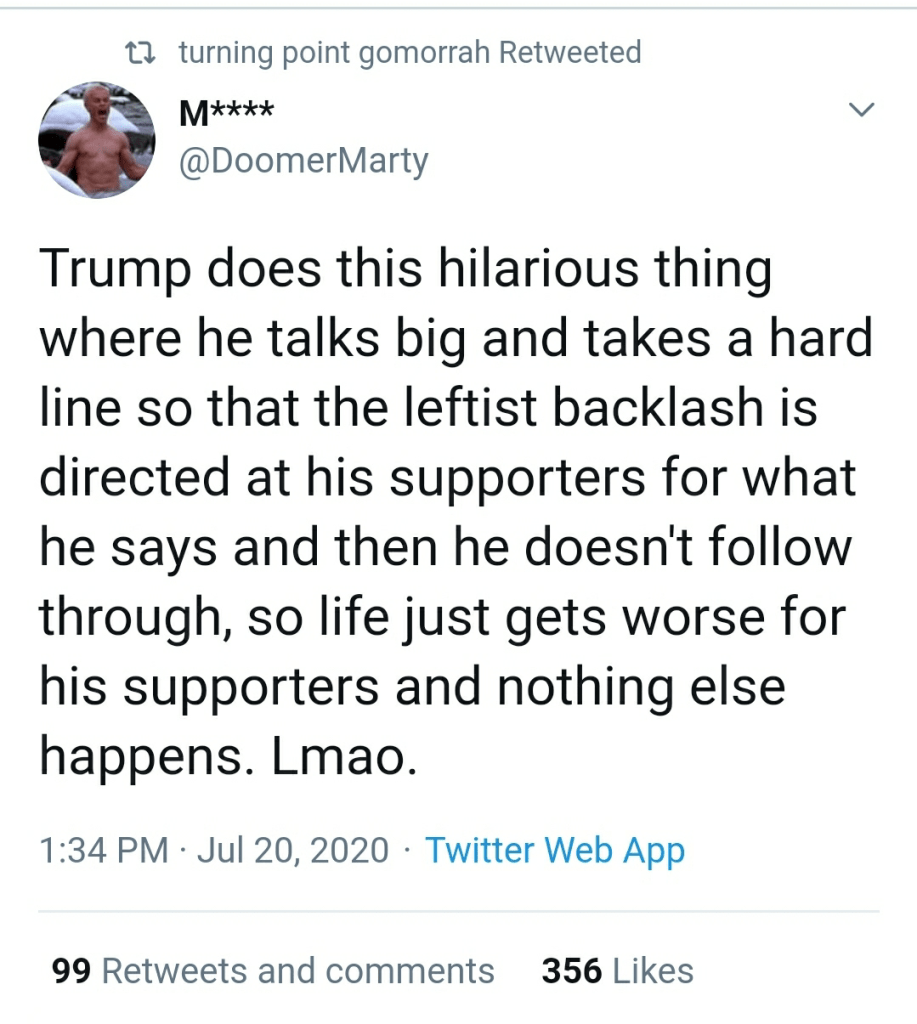Click the tweet line "his supporters and nothing else"
Image resolution: width=917 pixels, height=1024 pixels.
[x=412, y=689]
